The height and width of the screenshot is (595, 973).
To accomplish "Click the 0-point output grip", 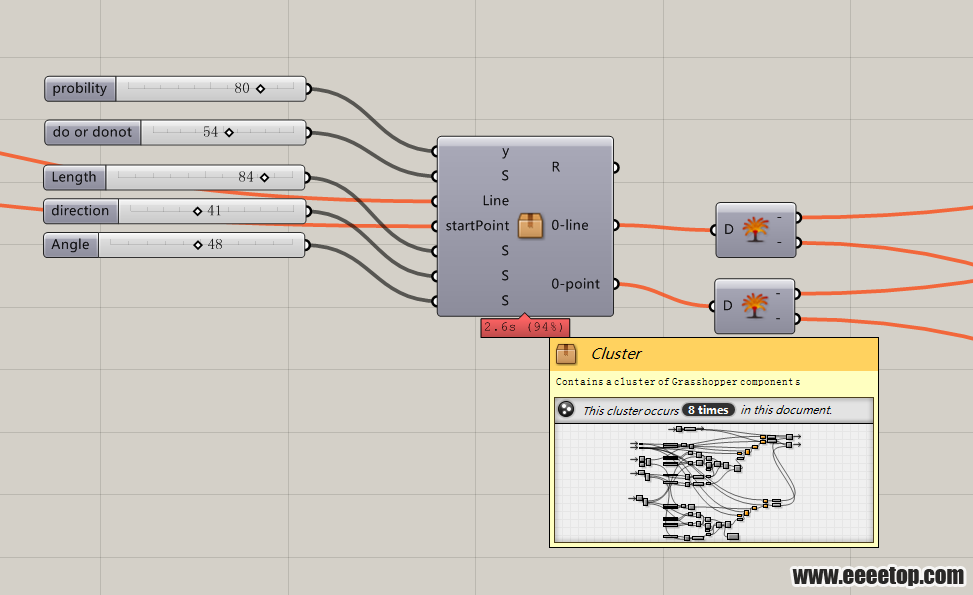I will point(616,284).
